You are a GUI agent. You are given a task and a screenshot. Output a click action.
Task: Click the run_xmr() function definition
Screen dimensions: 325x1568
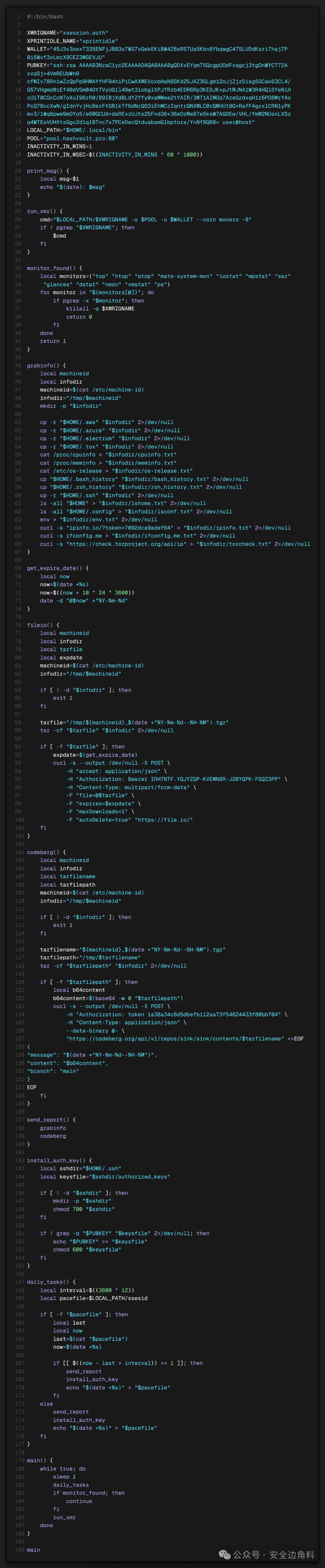coord(45,211)
